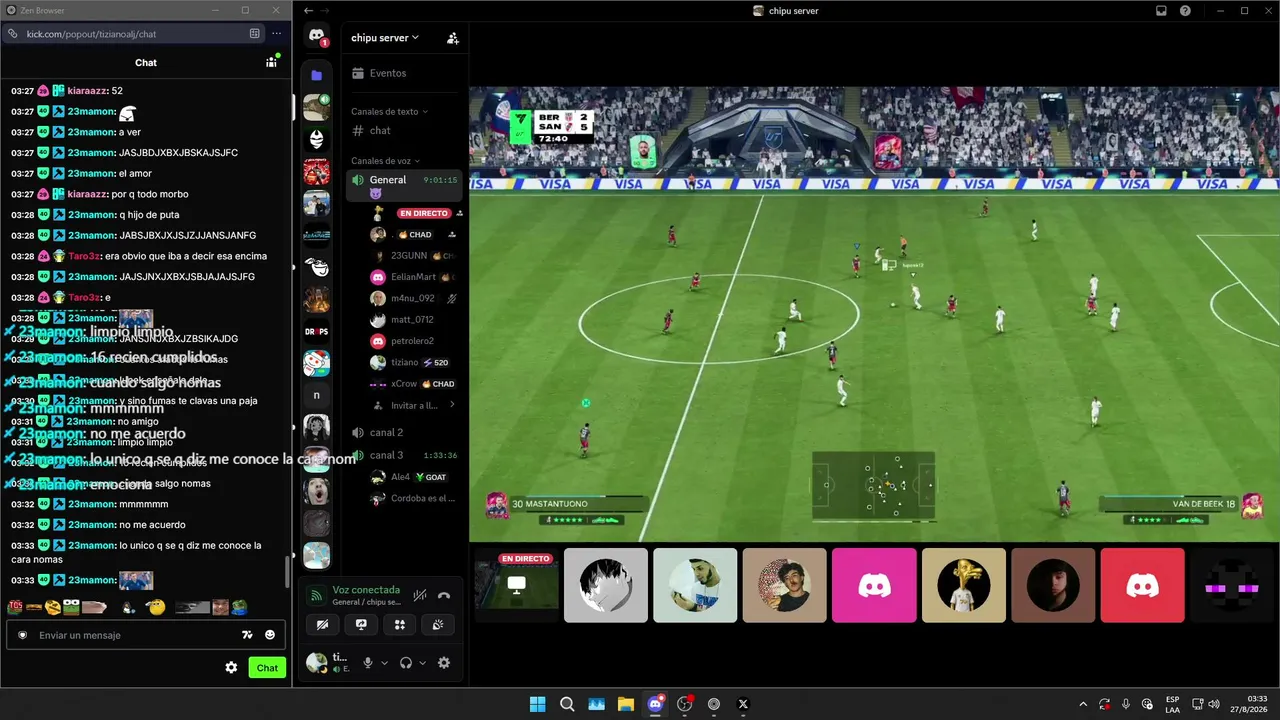Open Windows taskbar Search
Image resolution: width=1280 pixels, height=720 pixels.
pos(567,704)
